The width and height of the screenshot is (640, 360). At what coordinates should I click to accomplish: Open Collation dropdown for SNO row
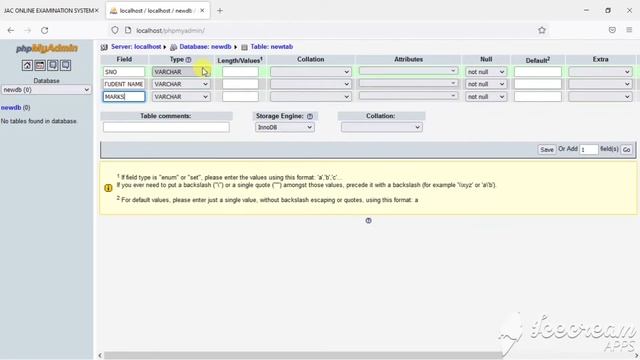coord(310,72)
